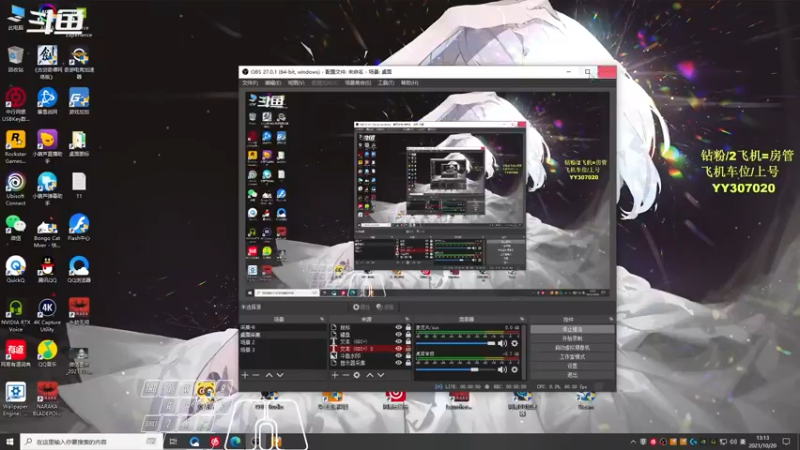The image size is (800, 450).
Task: Open the 回收站 recycle bin icon
Action: 16,59
